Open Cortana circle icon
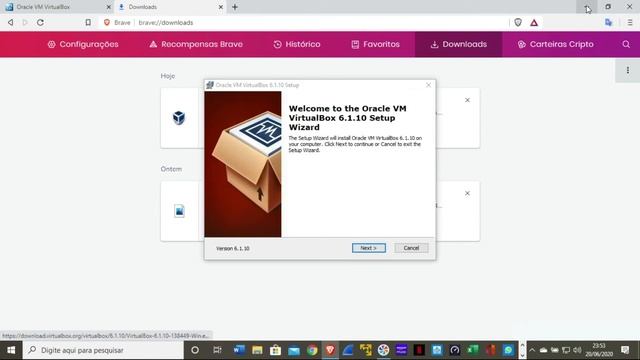This screenshot has height=360, width=640. point(195,350)
